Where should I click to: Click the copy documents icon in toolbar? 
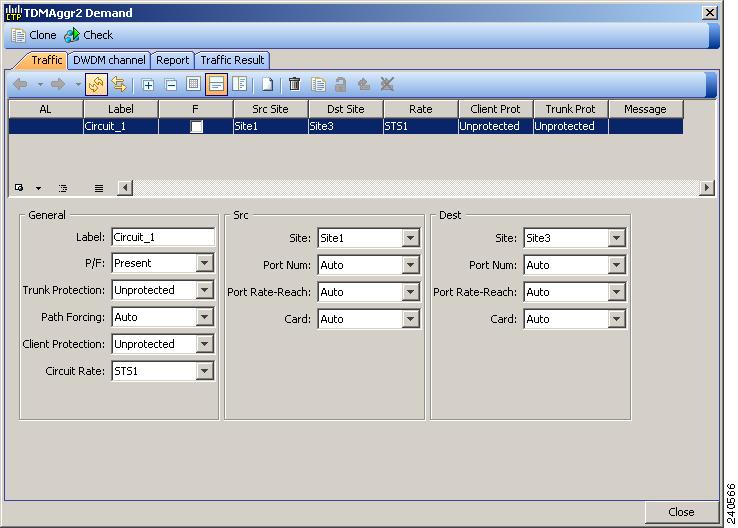click(x=319, y=85)
